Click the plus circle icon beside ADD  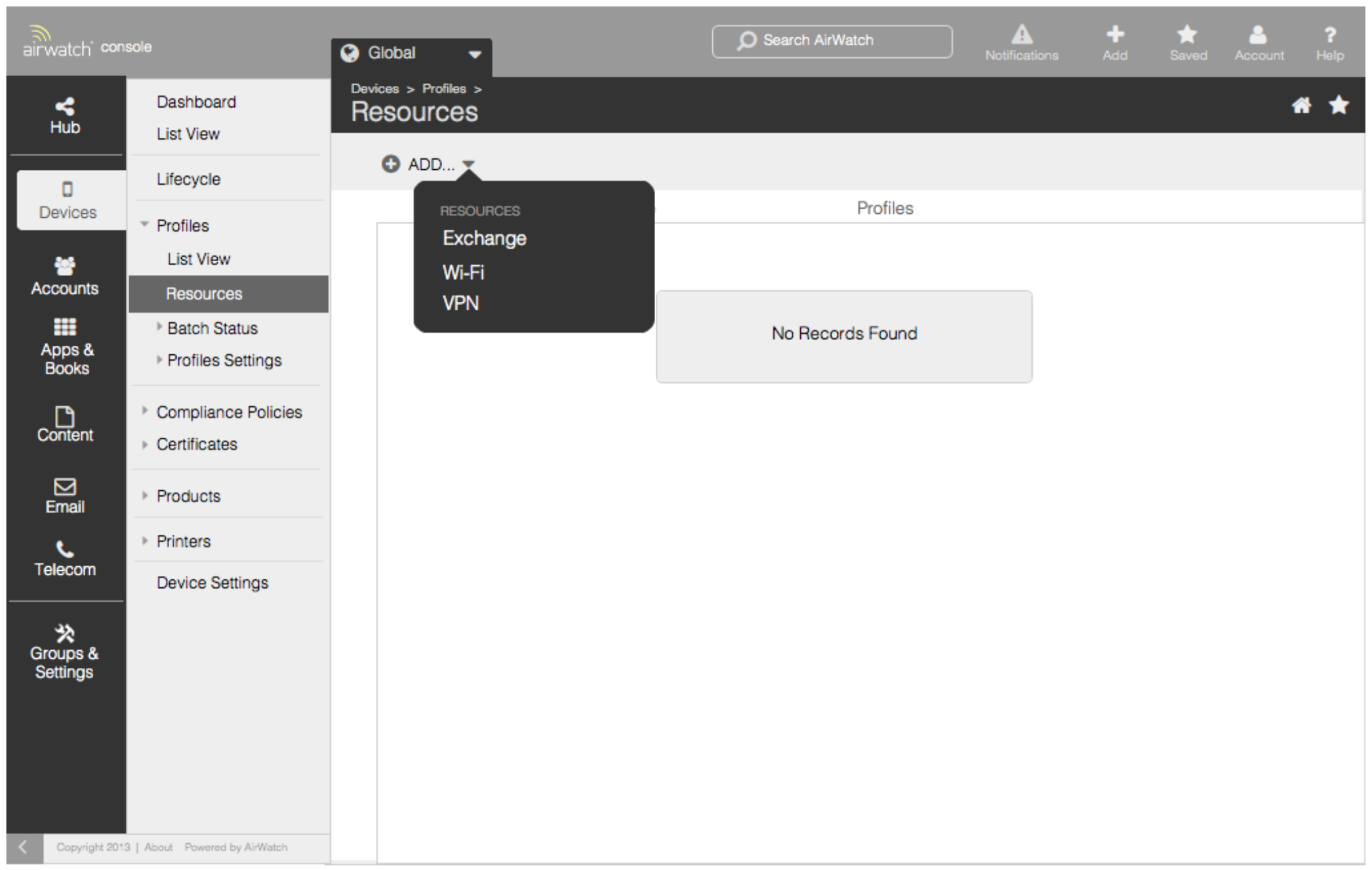391,164
